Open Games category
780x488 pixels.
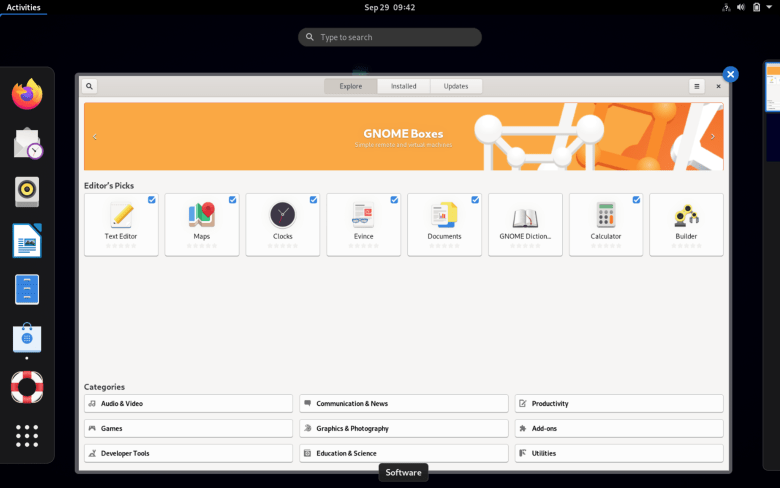(189, 428)
